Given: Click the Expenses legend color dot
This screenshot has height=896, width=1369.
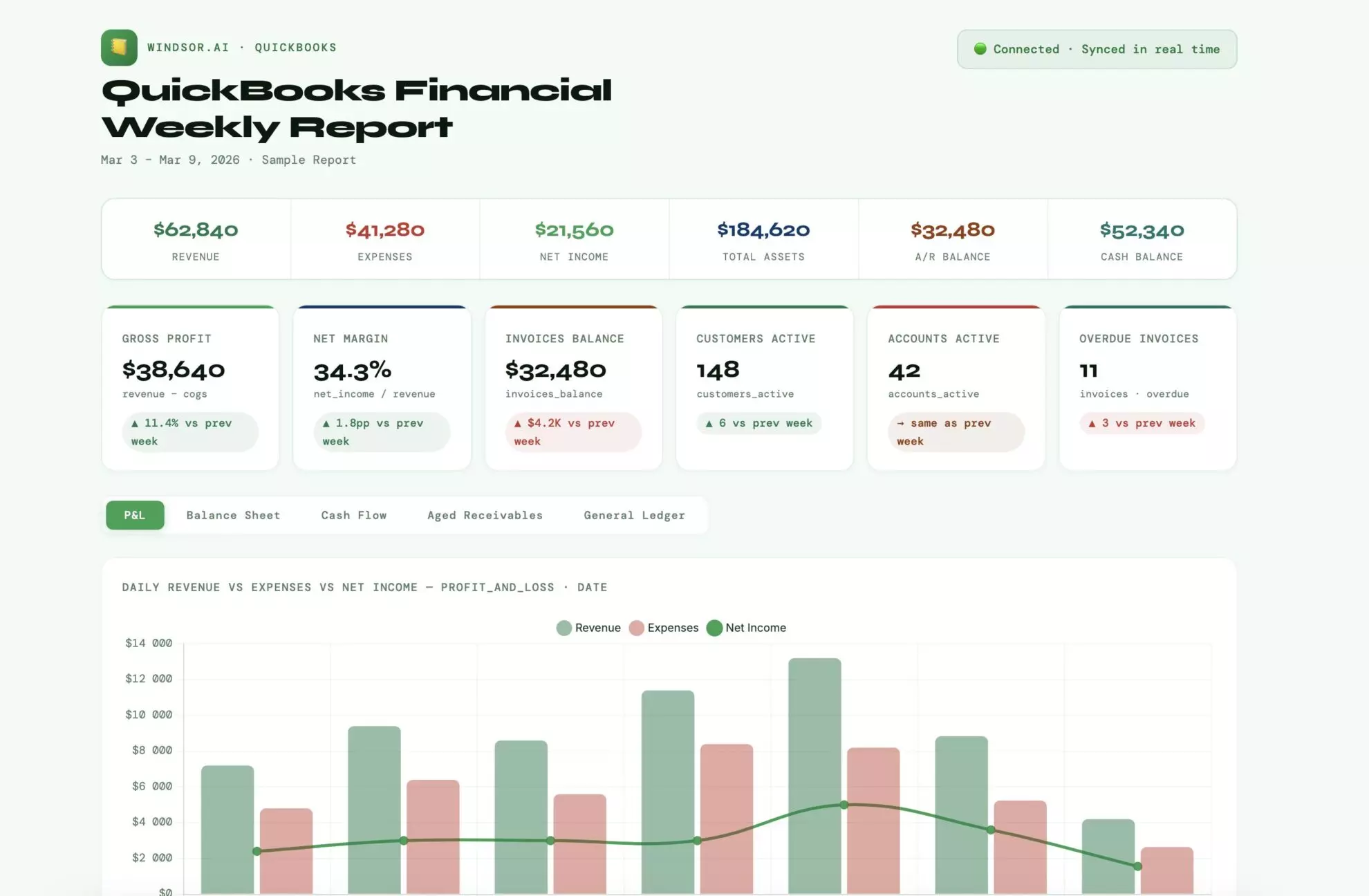Looking at the screenshot, I should click(637, 628).
